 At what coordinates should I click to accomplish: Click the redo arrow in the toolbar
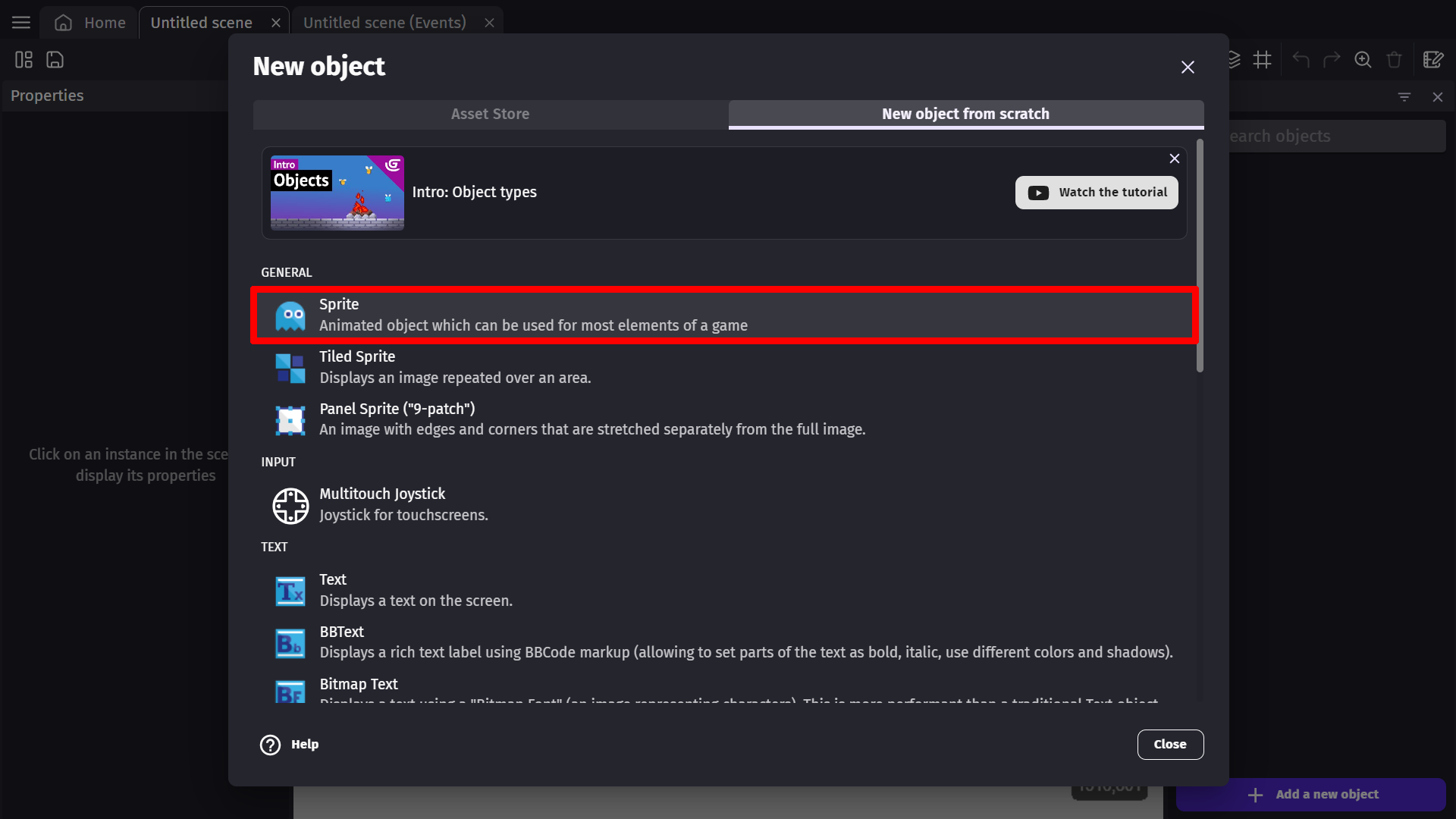point(1332,60)
